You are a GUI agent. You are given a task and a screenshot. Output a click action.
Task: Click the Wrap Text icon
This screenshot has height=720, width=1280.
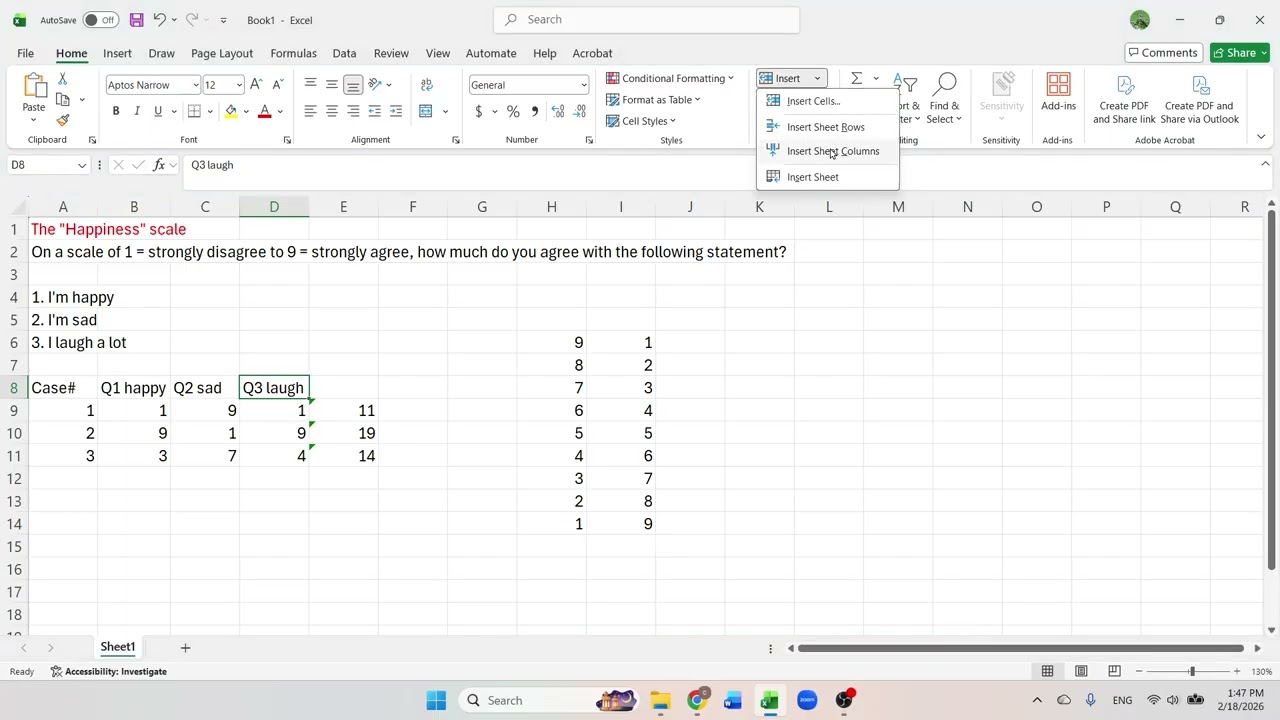(x=427, y=85)
